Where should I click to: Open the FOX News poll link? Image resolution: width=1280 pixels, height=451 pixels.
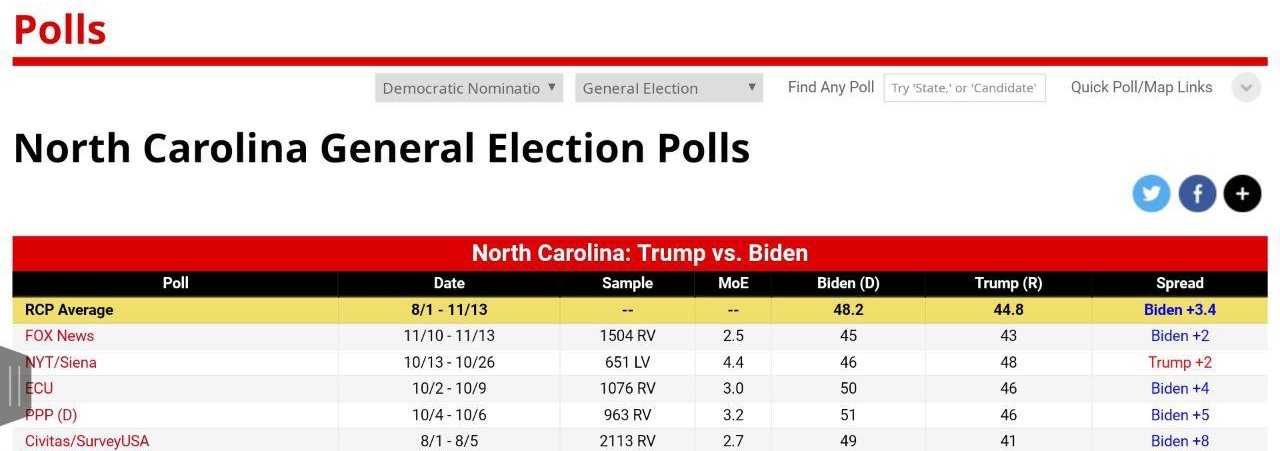pos(59,336)
